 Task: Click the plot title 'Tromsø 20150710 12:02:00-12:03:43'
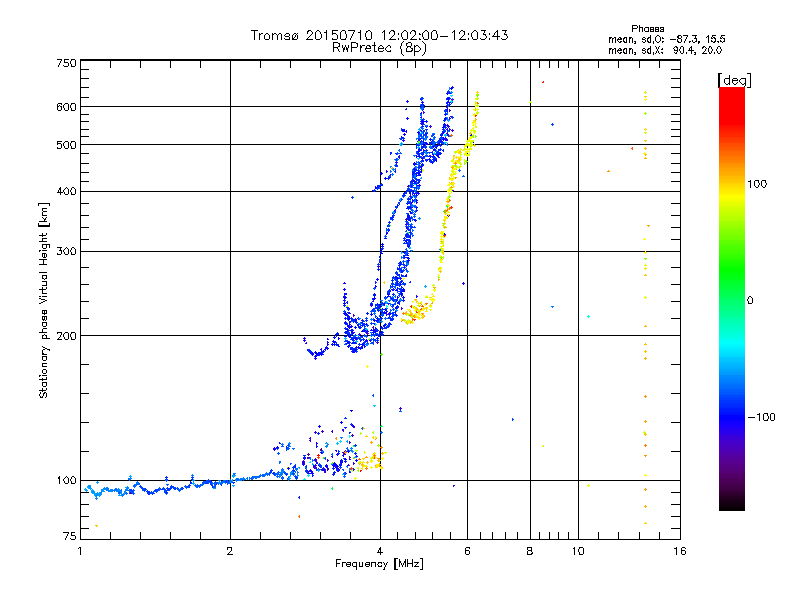tap(379, 35)
